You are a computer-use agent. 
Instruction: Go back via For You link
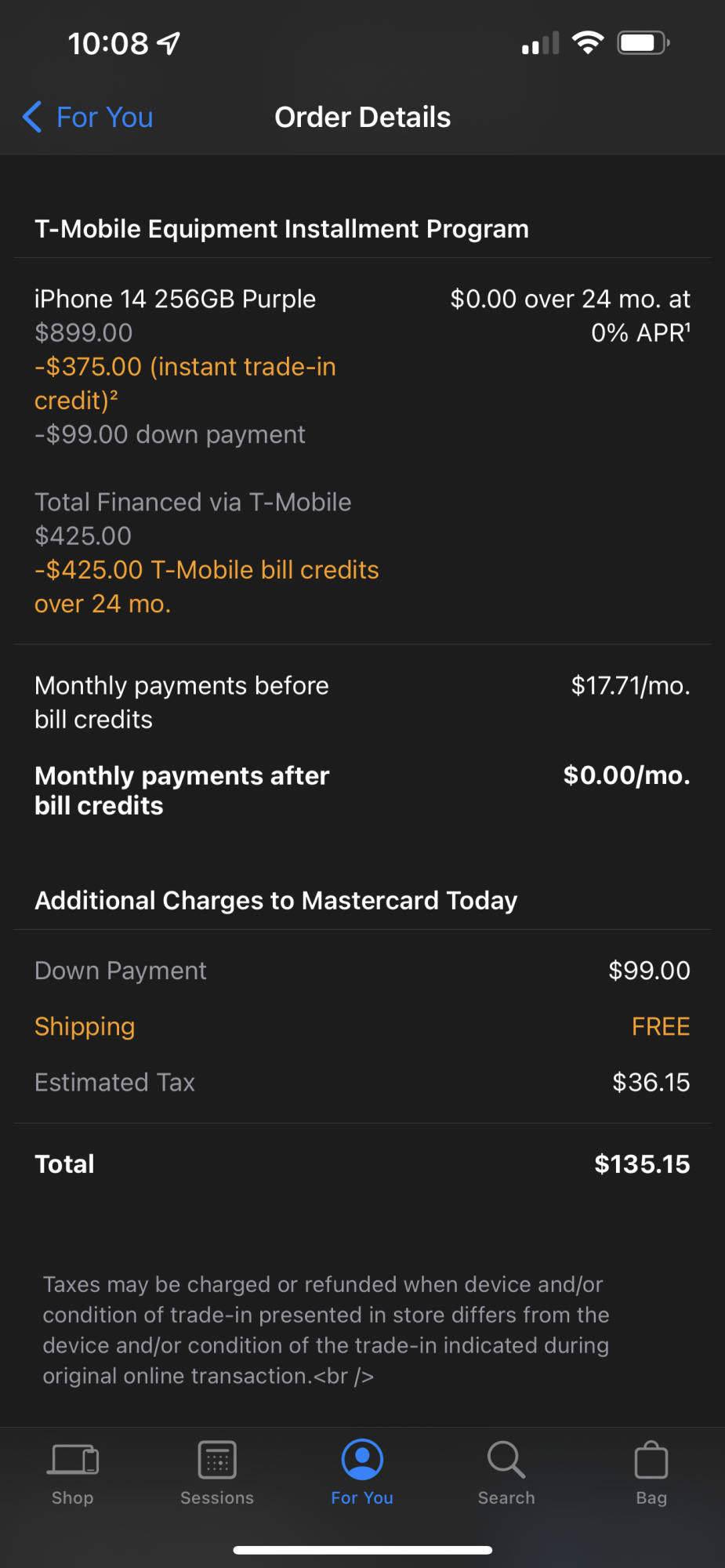pyautogui.click(x=104, y=117)
